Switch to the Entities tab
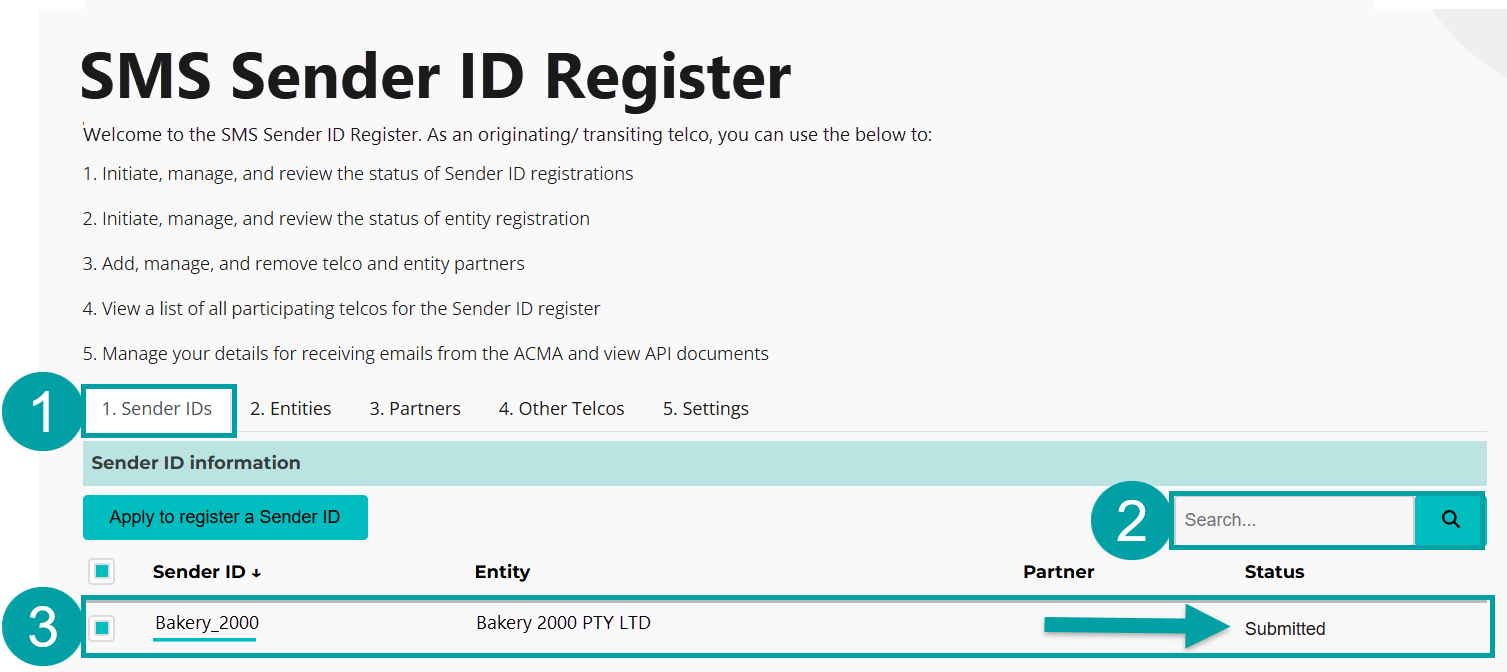 click(290, 408)
